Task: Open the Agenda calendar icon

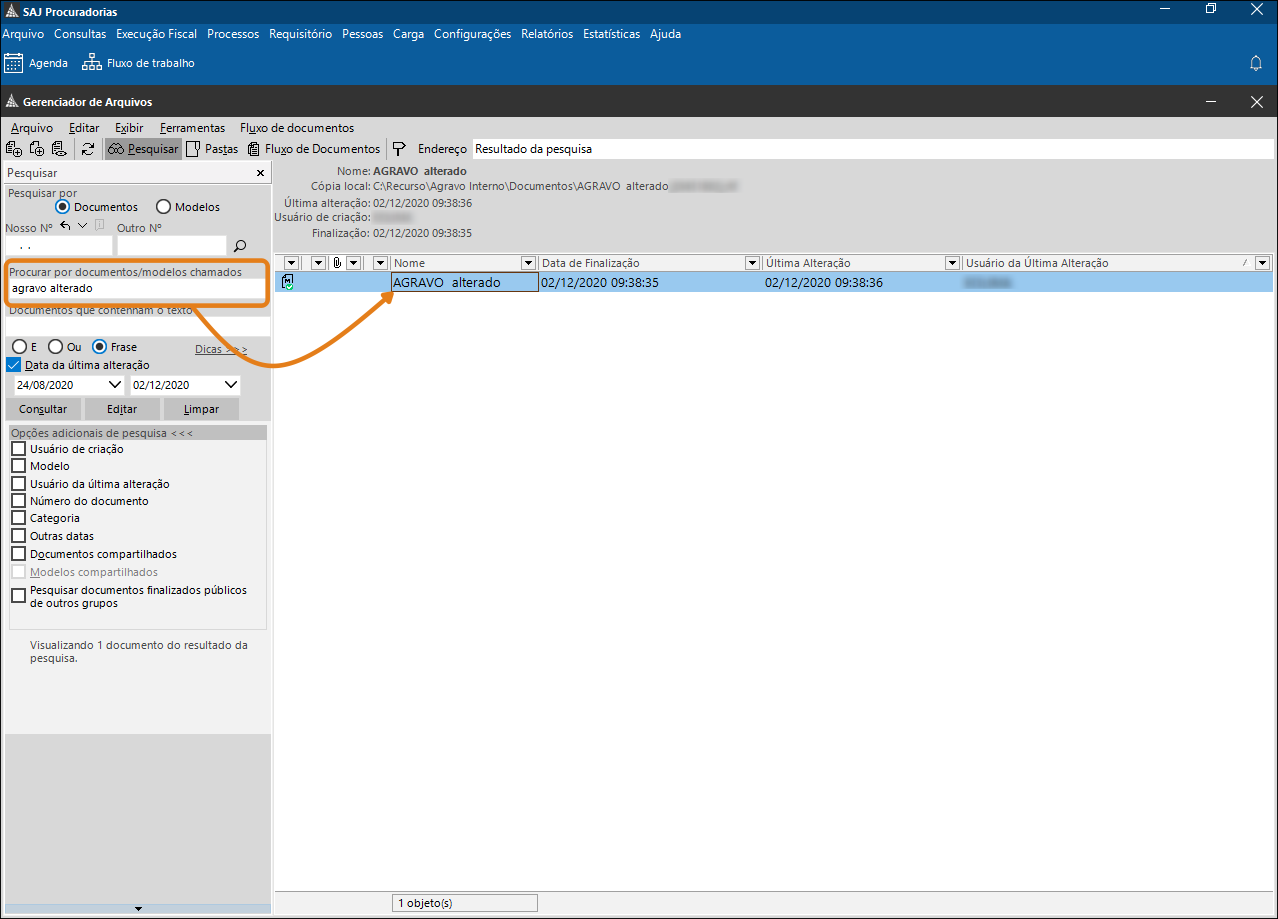Action: coord(14,63)
